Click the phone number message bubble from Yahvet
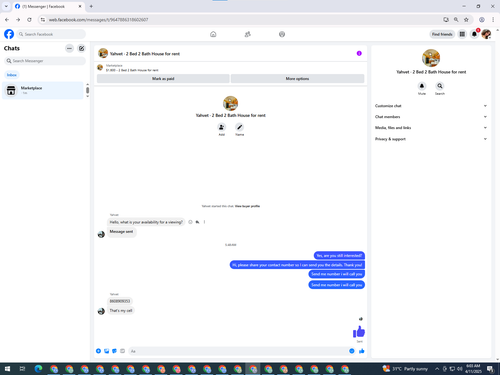Viewport: 500px width, 375px height. [x=120, y=301]
